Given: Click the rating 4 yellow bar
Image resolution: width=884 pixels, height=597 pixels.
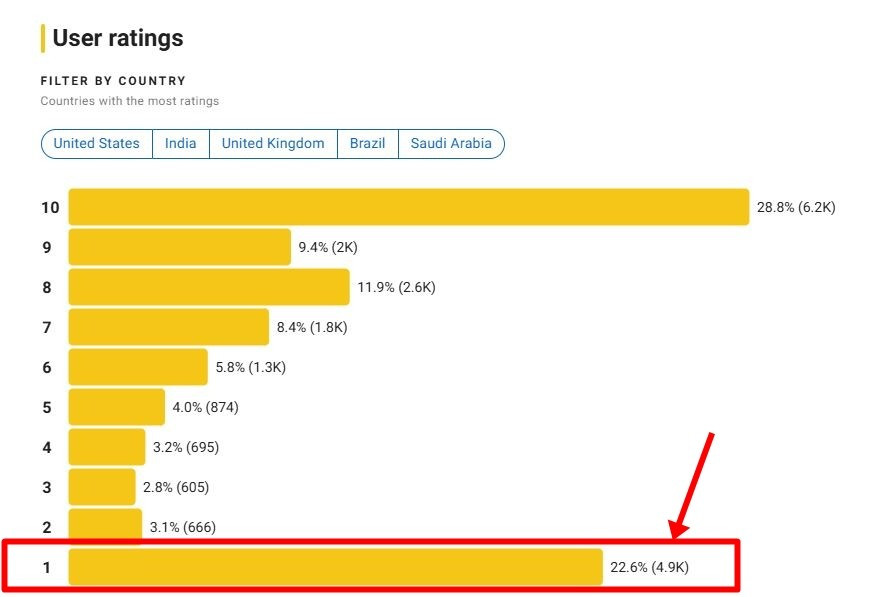Looking at the screenshot, I should click(x=106, y=447).
